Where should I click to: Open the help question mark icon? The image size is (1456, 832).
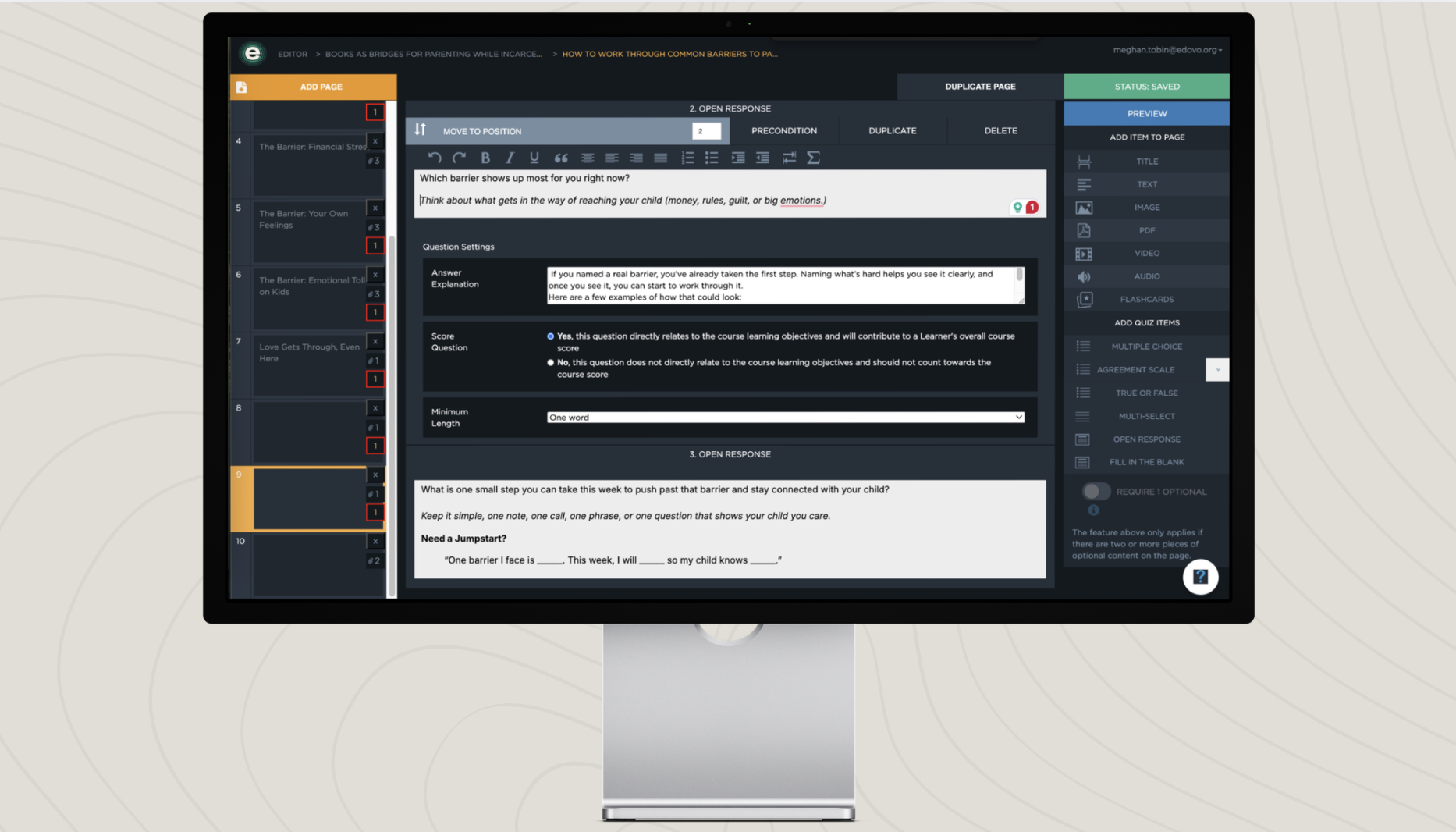(x=1199, y=577)
